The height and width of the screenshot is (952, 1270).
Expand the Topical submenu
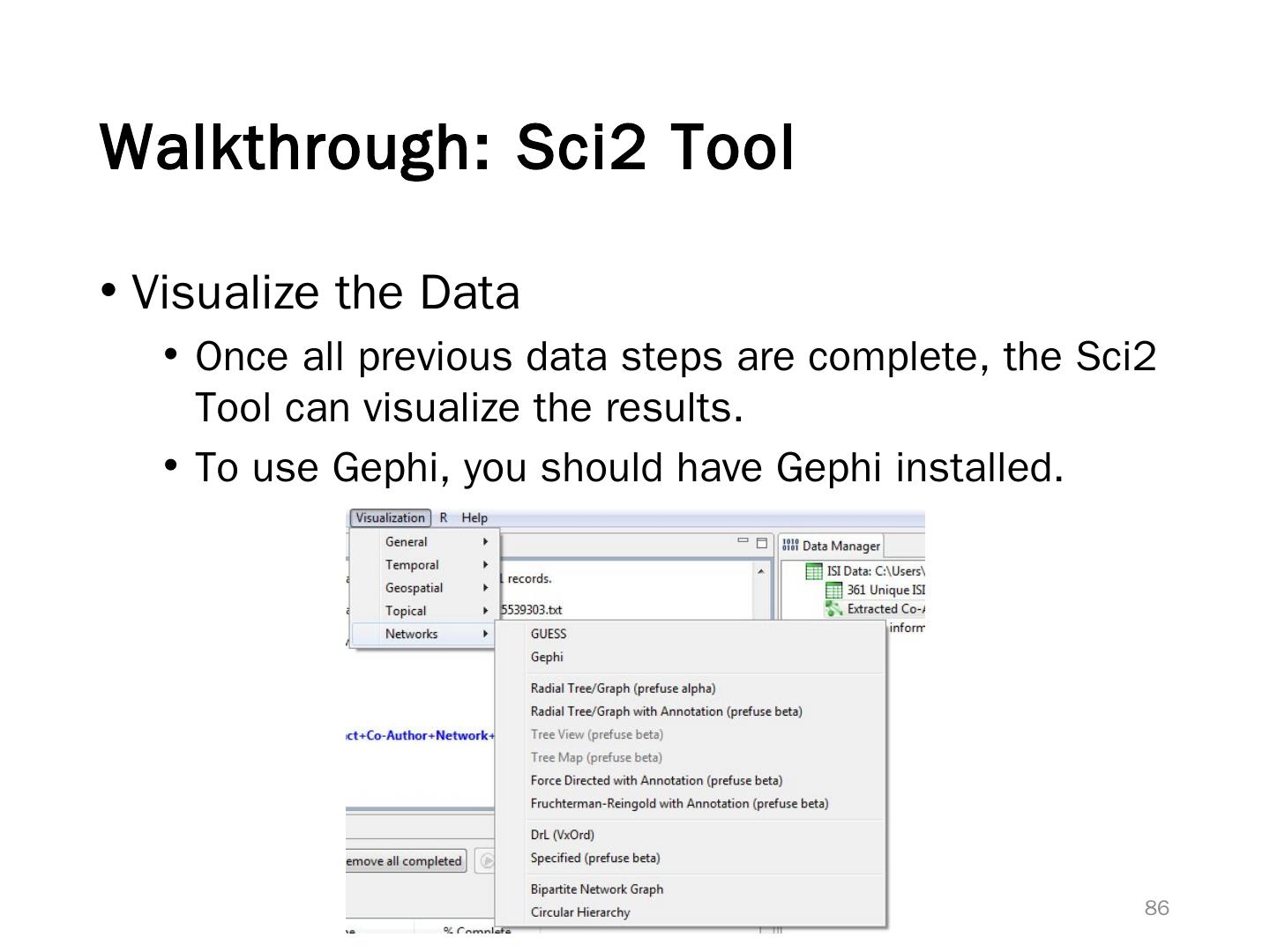426,611
